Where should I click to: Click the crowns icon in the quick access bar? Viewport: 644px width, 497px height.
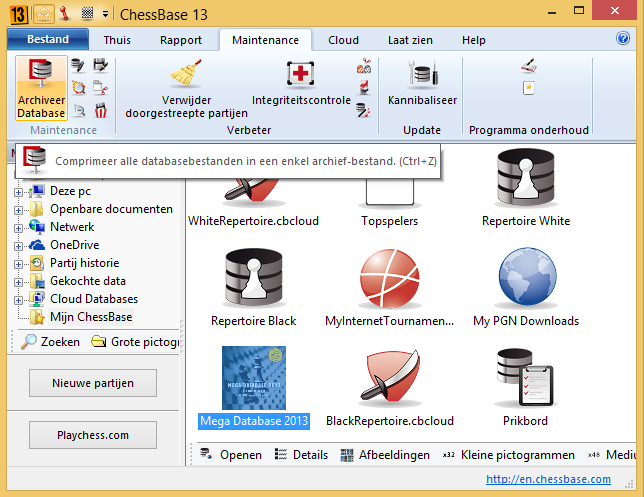[x=44, y=14]
